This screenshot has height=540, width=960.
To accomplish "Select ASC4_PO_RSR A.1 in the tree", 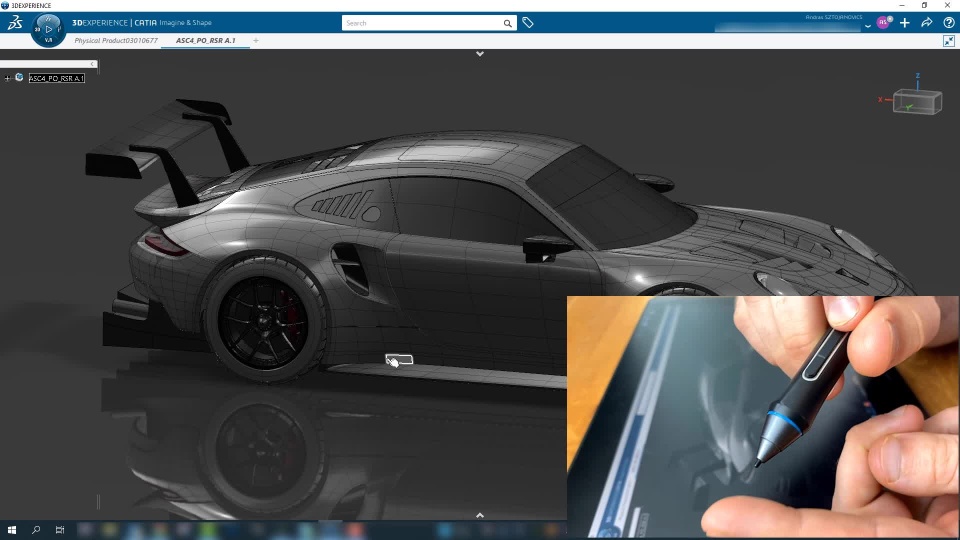I will 56,78.
